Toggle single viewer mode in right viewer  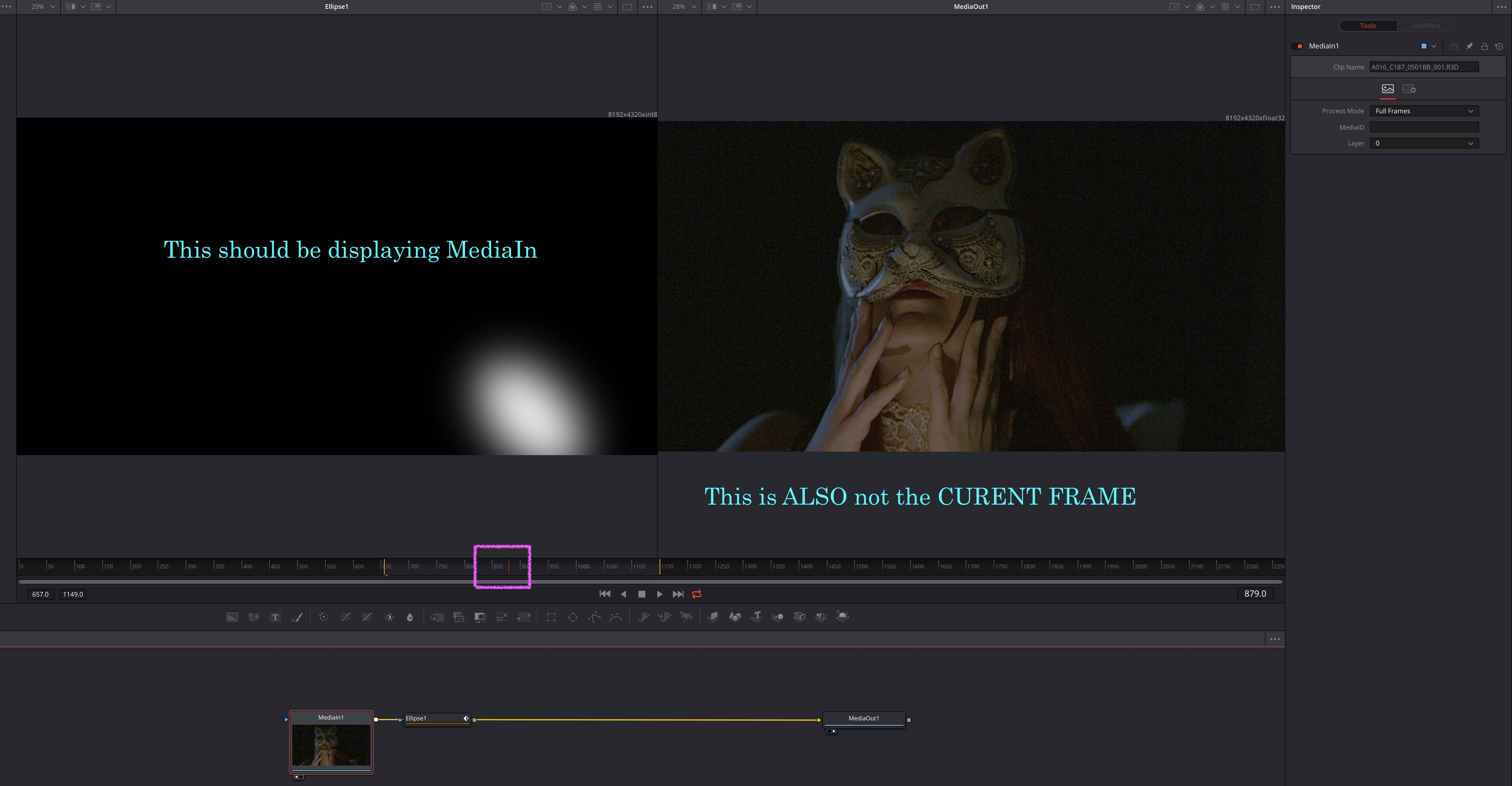pyautogui.click(x=1255, y=7)
